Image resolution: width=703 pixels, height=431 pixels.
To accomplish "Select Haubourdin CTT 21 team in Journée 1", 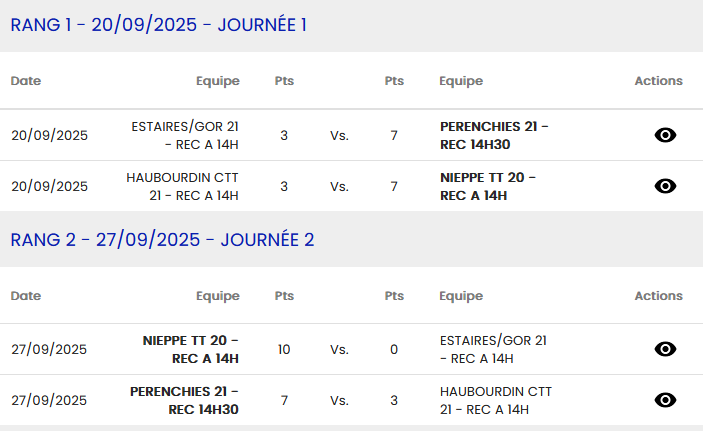I will 183,186.
